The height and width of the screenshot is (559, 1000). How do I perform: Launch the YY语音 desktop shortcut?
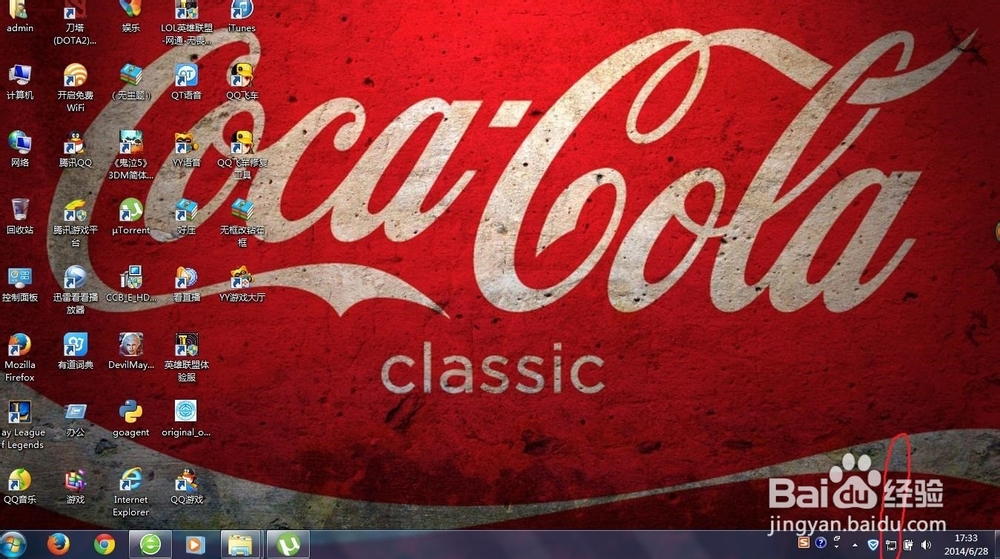[x=186, y=149]
